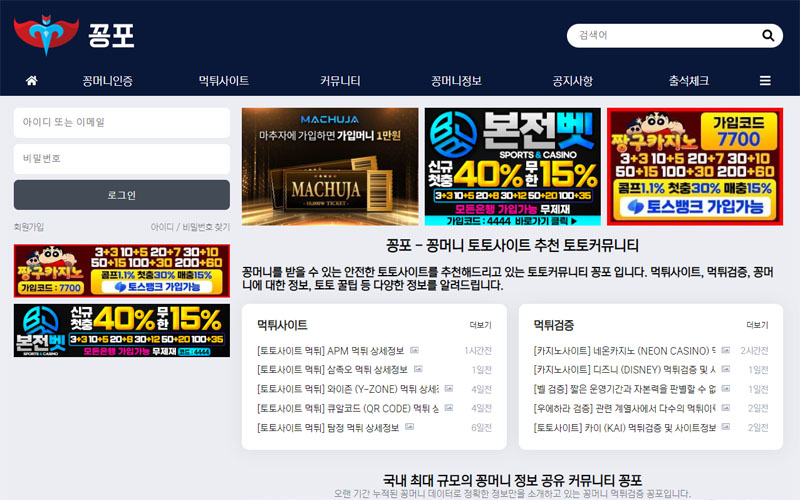This screenshot has height=500, width=800.
Task: Click the 먹튀검증 panel heading
Action: [554, 325]
